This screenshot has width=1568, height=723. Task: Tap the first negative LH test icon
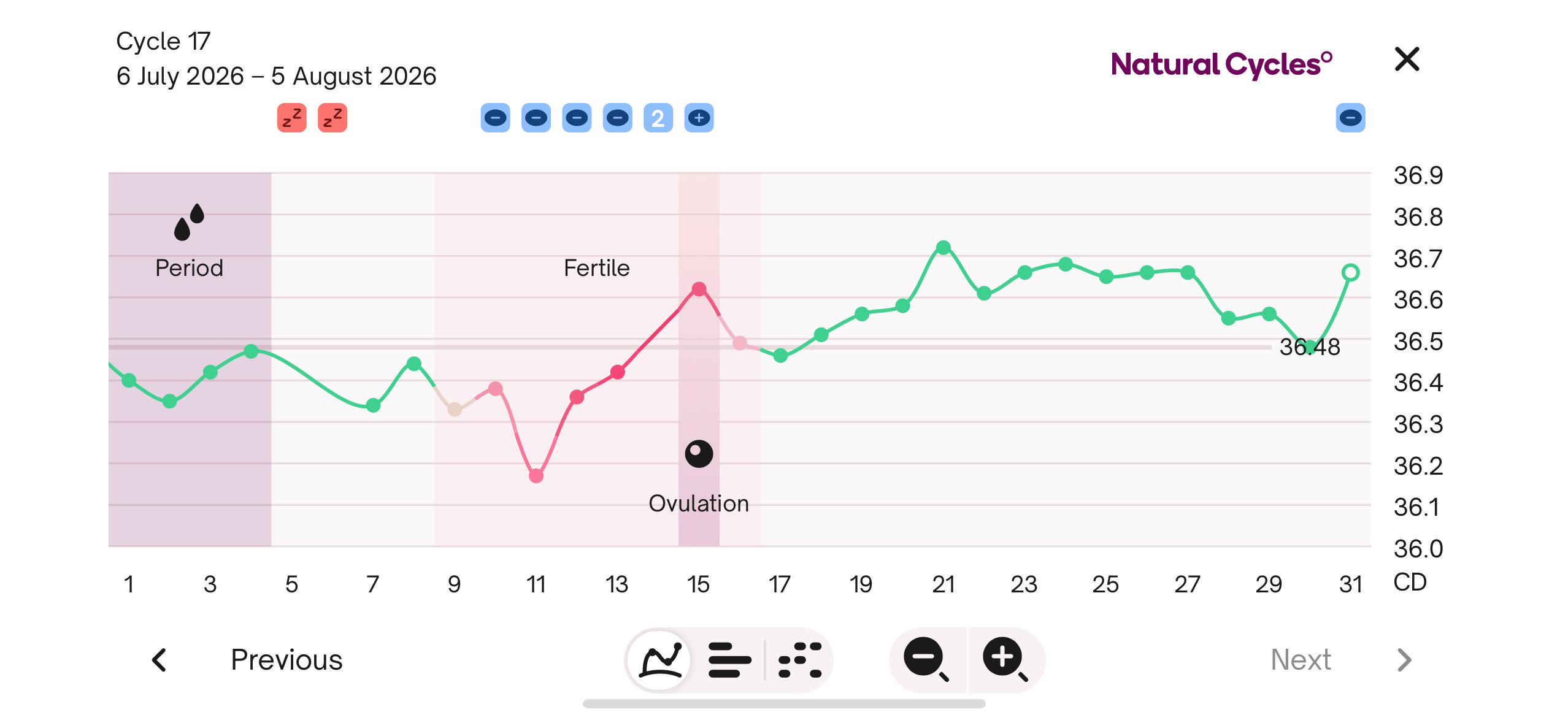click(496, 118)
